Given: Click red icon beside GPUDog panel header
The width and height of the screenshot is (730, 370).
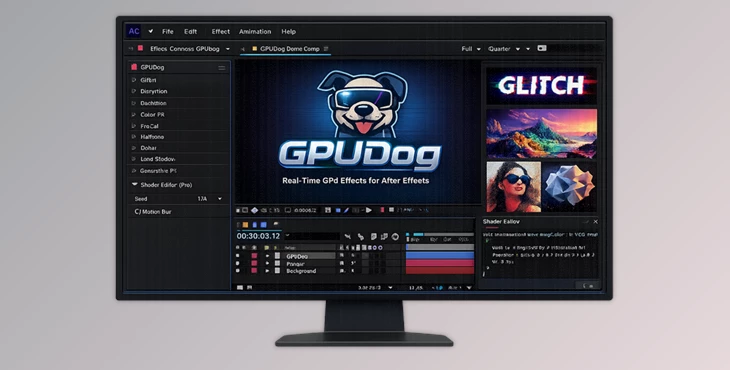Looking at the screenshot, I should click(x=134, y=67).
